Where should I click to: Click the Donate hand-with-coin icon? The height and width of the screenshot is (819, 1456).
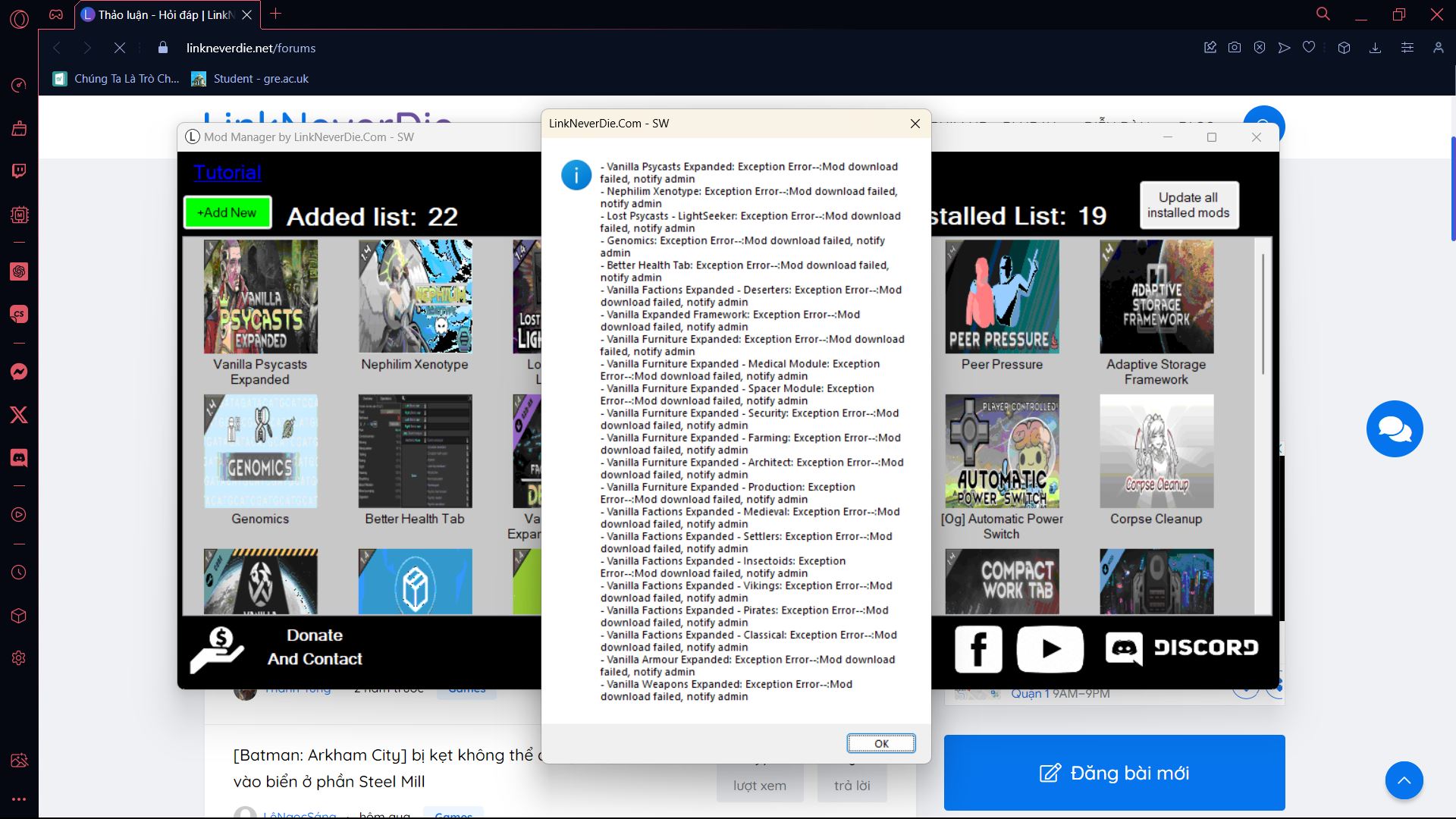[x=217, y=649]
